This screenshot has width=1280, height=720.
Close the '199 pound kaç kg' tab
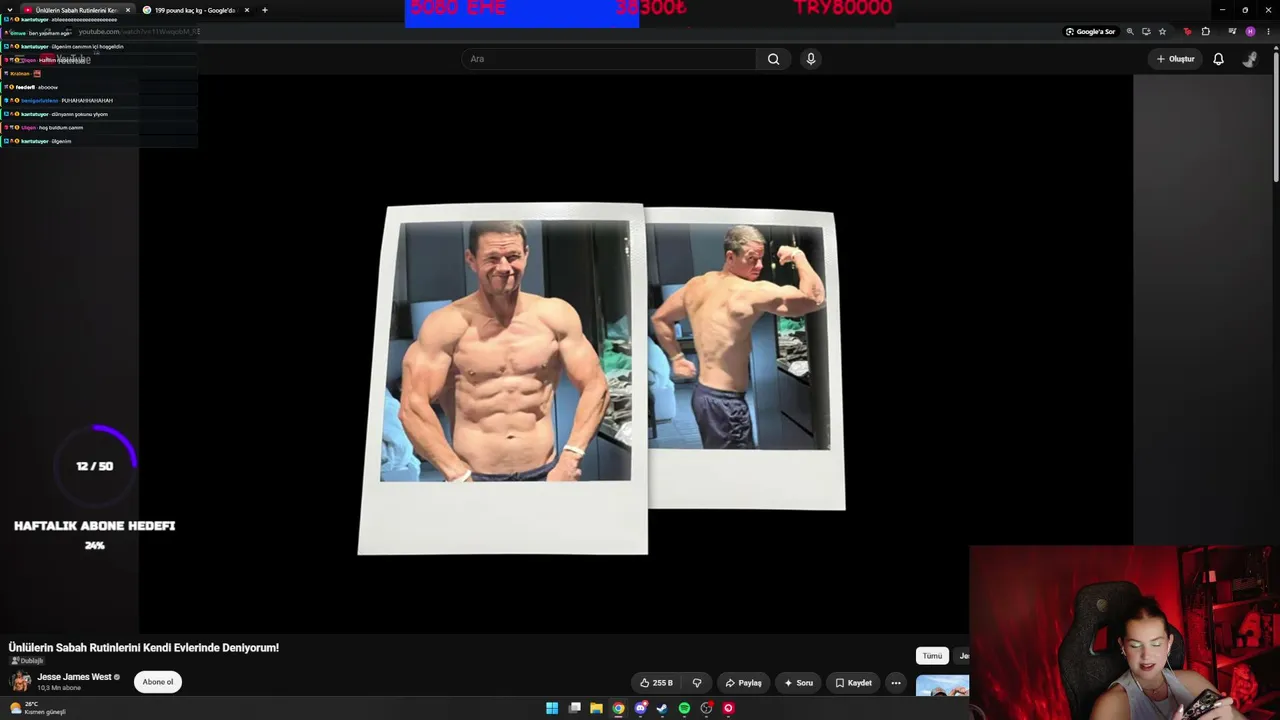pyautogui.click(x=246, y=10)
